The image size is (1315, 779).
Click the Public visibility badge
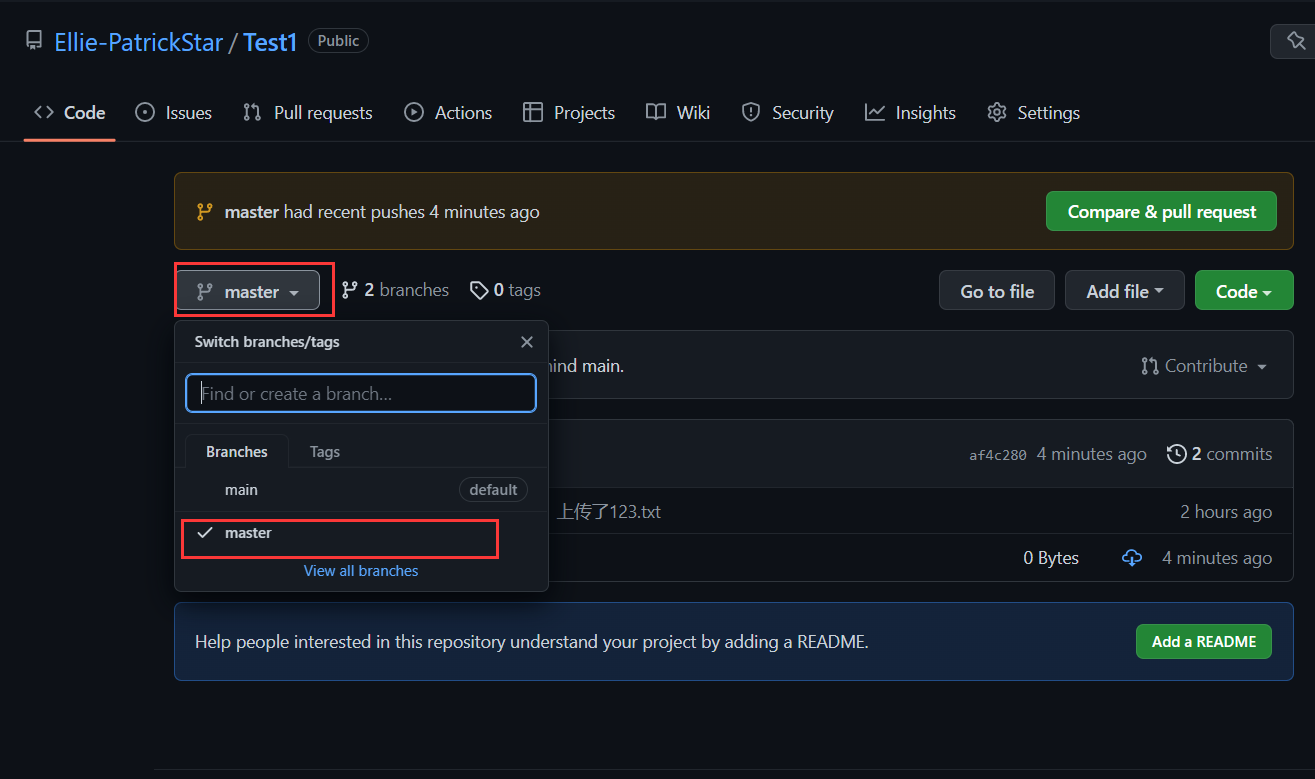(x=338, y=41)
